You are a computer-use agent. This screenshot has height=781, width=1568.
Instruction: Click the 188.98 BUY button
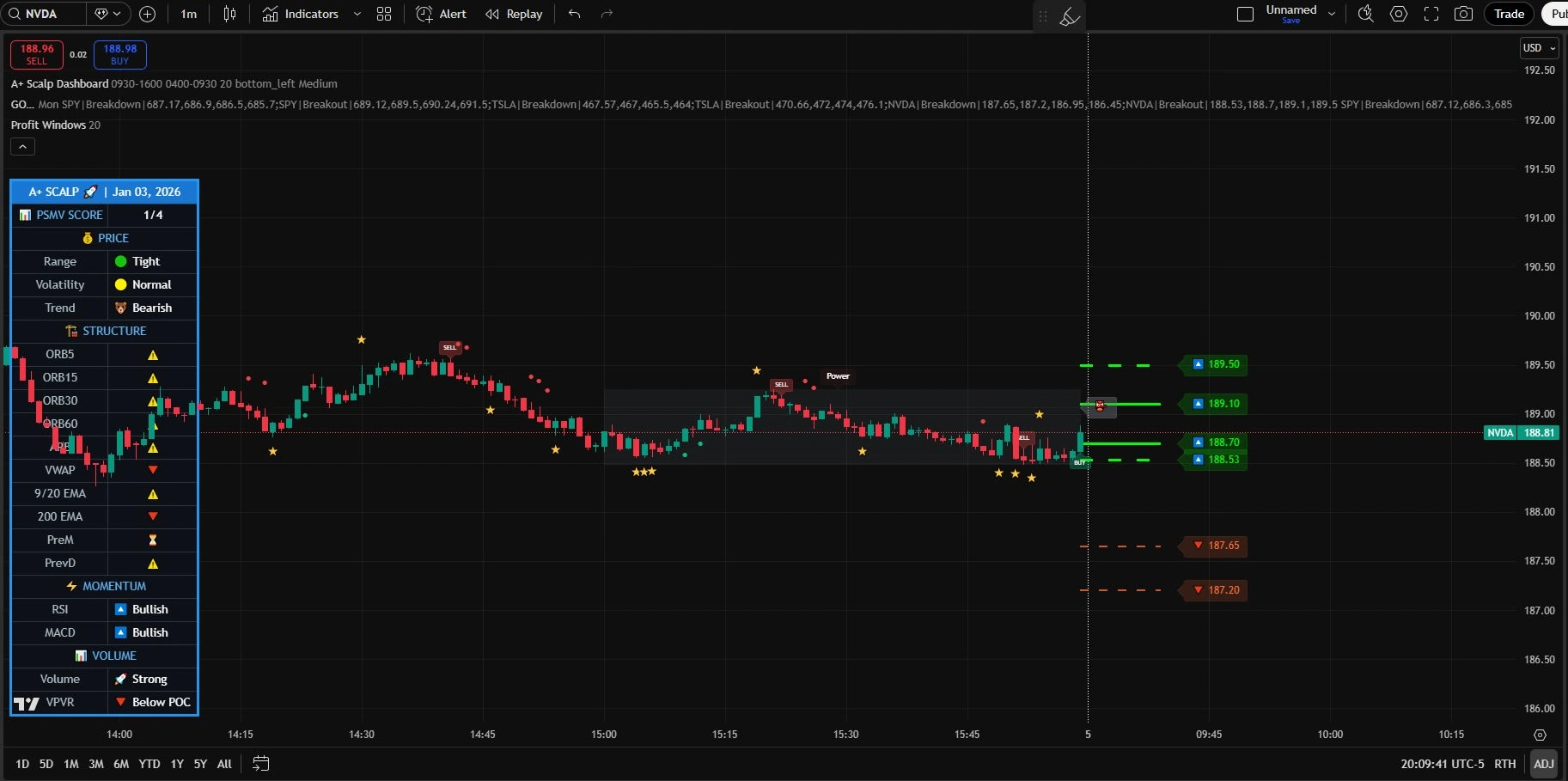(x=120, y=54)
